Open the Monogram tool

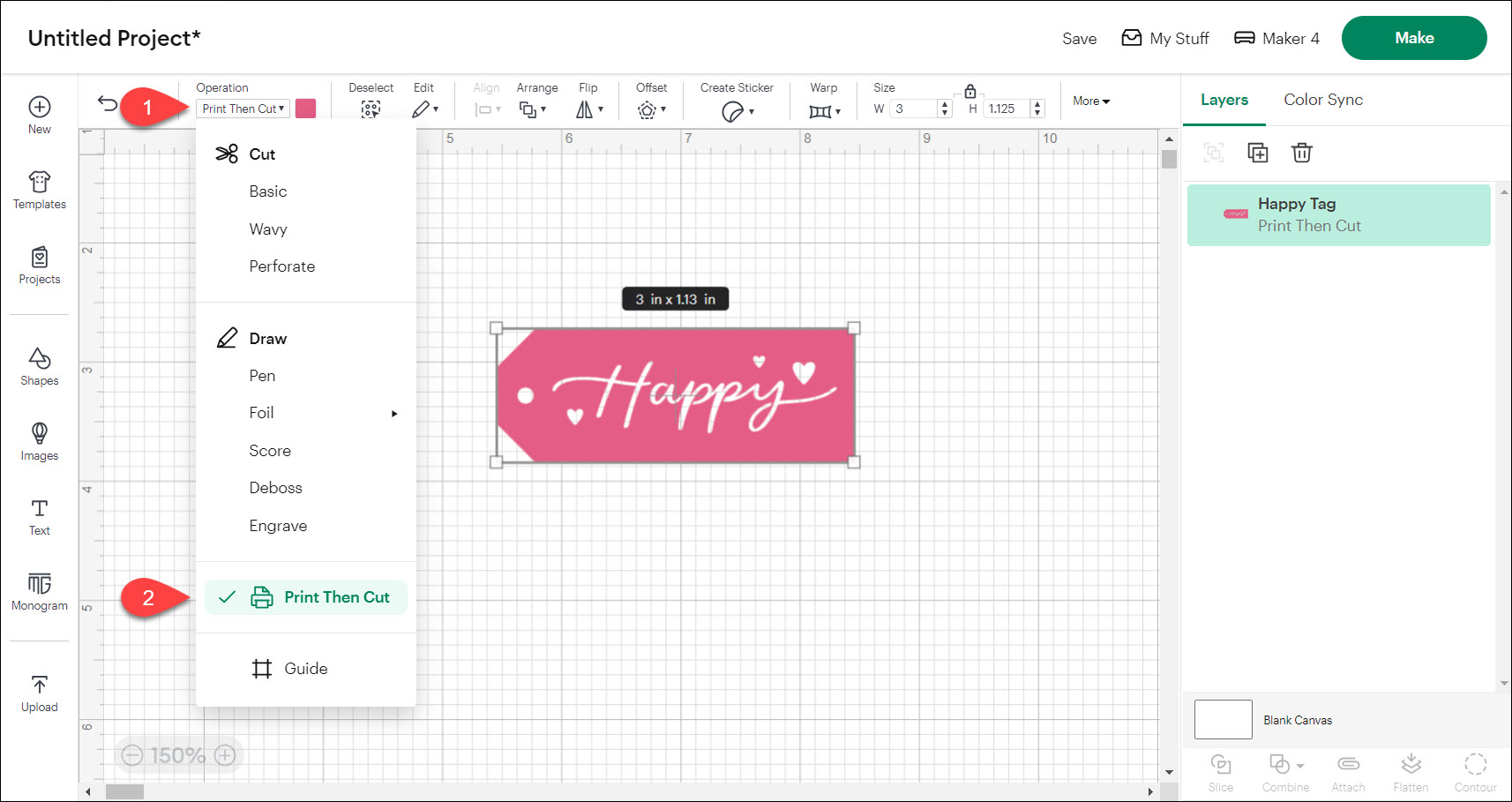40,591
